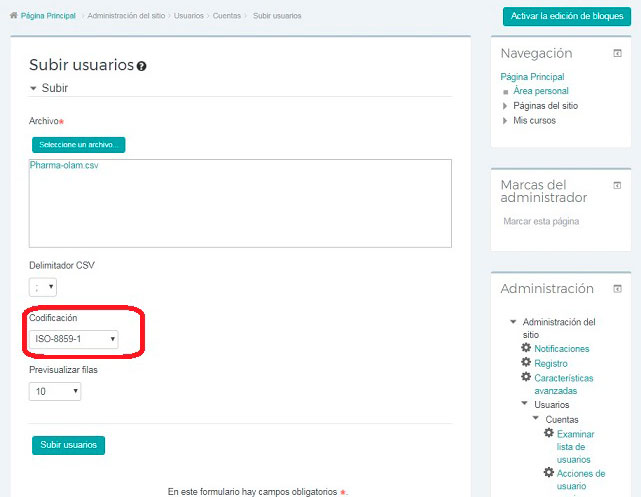Screen dimensions: 641x497
Task: Click the Delimitador CSV label
Action: click(x=62, y=265)
